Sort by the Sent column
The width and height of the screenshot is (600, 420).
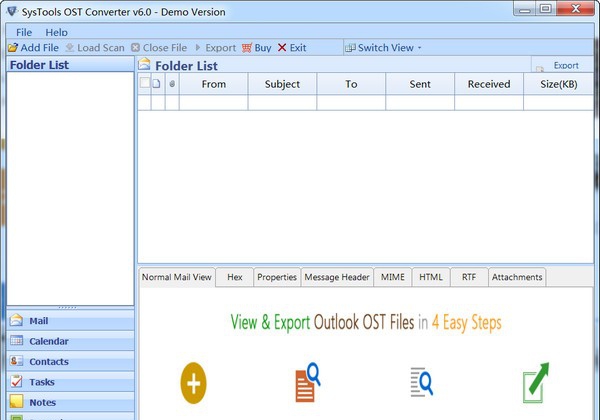pyautogui.click(x=420, y=84)
